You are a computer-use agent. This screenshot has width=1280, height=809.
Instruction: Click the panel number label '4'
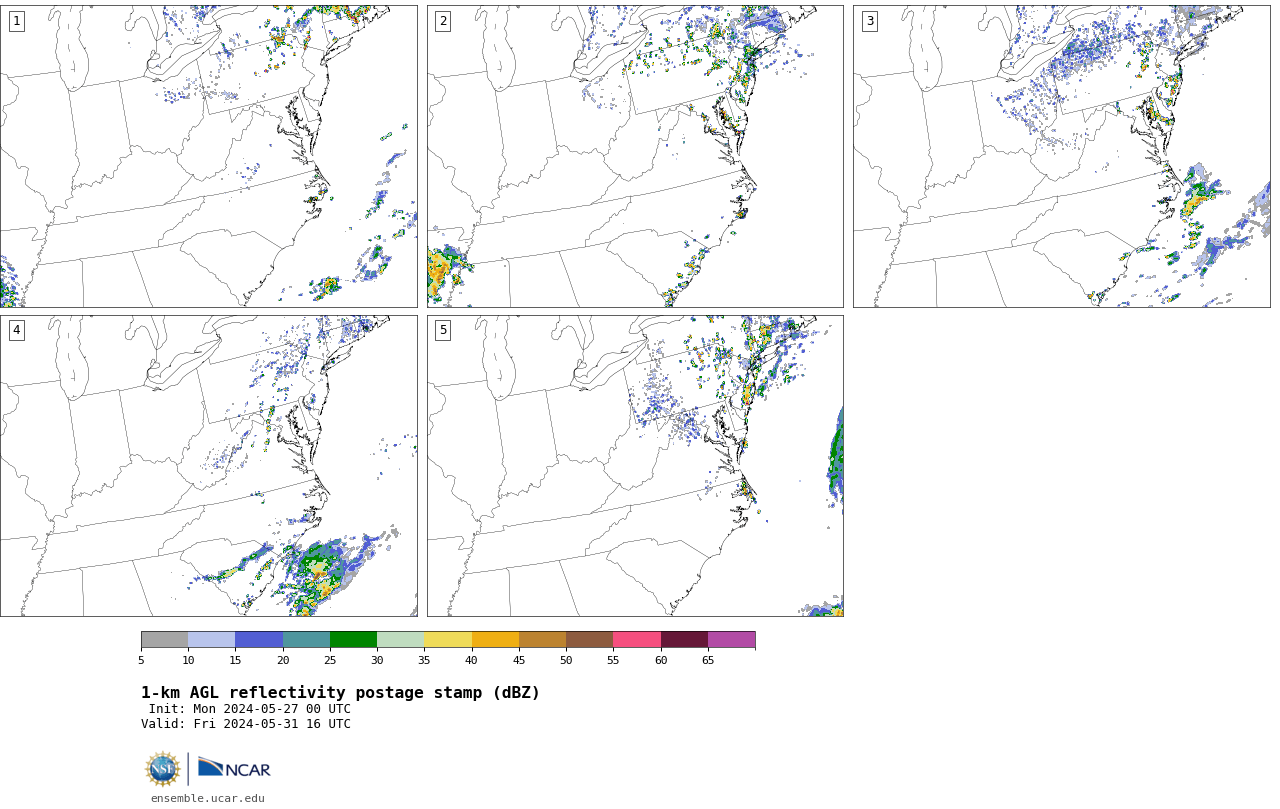coord(16,330)
